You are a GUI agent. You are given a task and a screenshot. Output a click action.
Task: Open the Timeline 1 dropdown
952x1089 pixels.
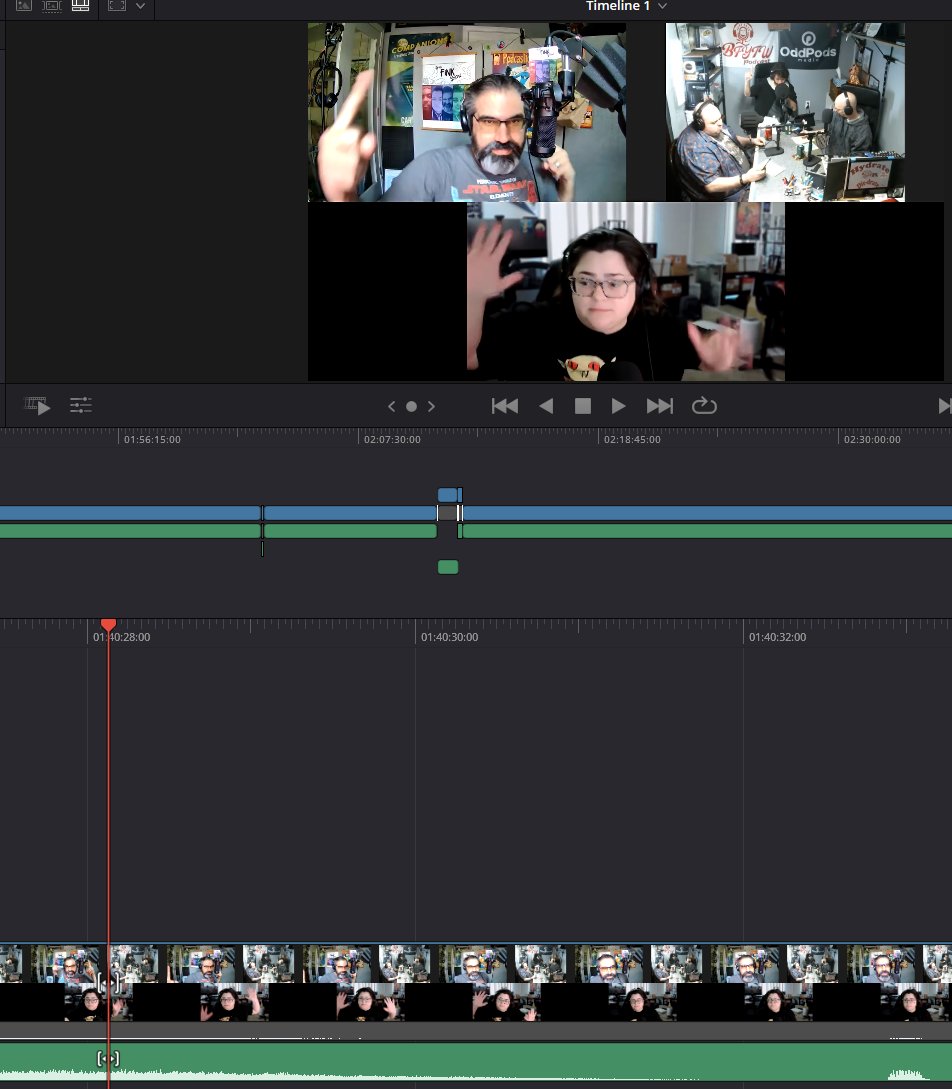[x=662, y=6]
